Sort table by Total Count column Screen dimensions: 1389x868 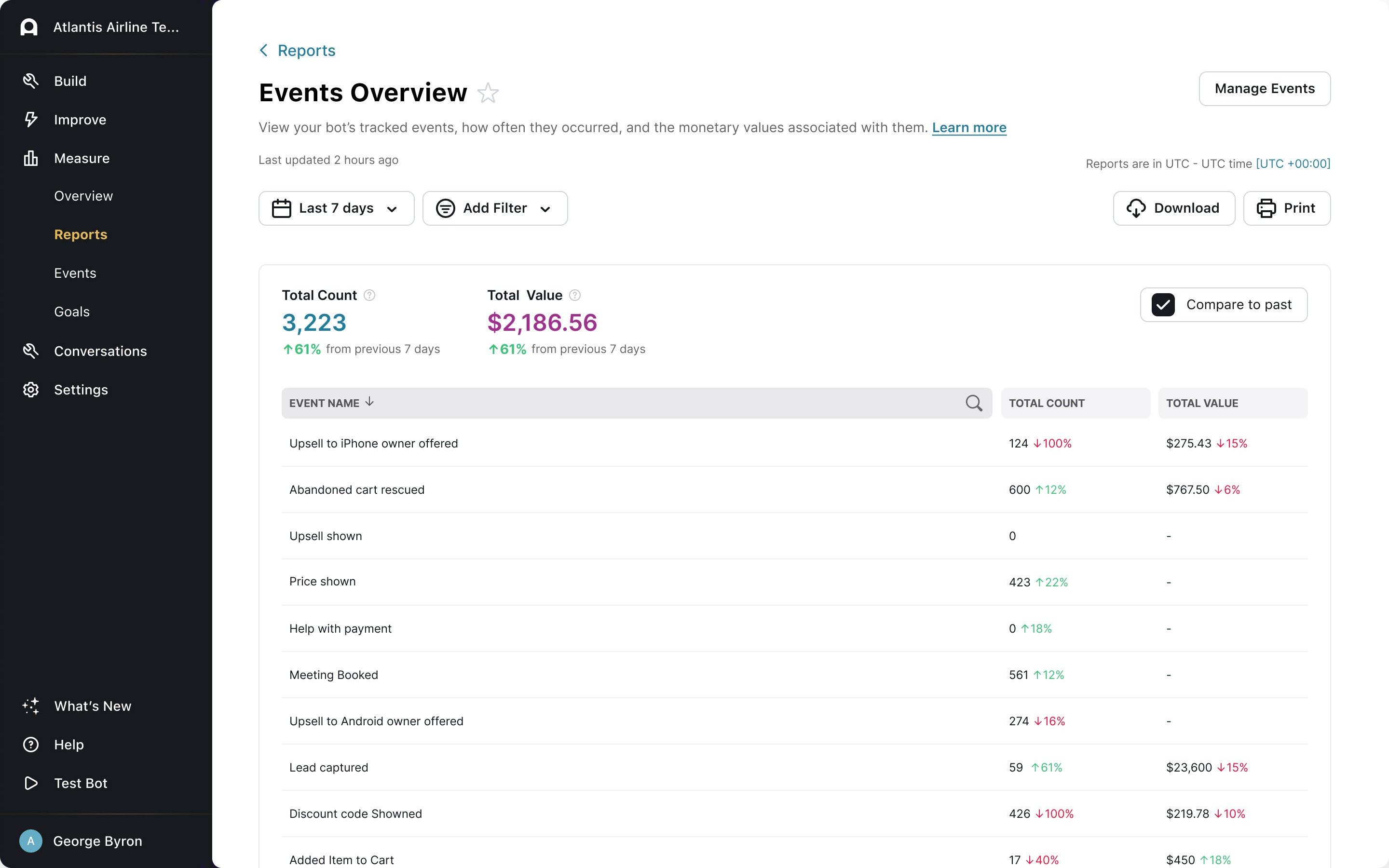1047,403
